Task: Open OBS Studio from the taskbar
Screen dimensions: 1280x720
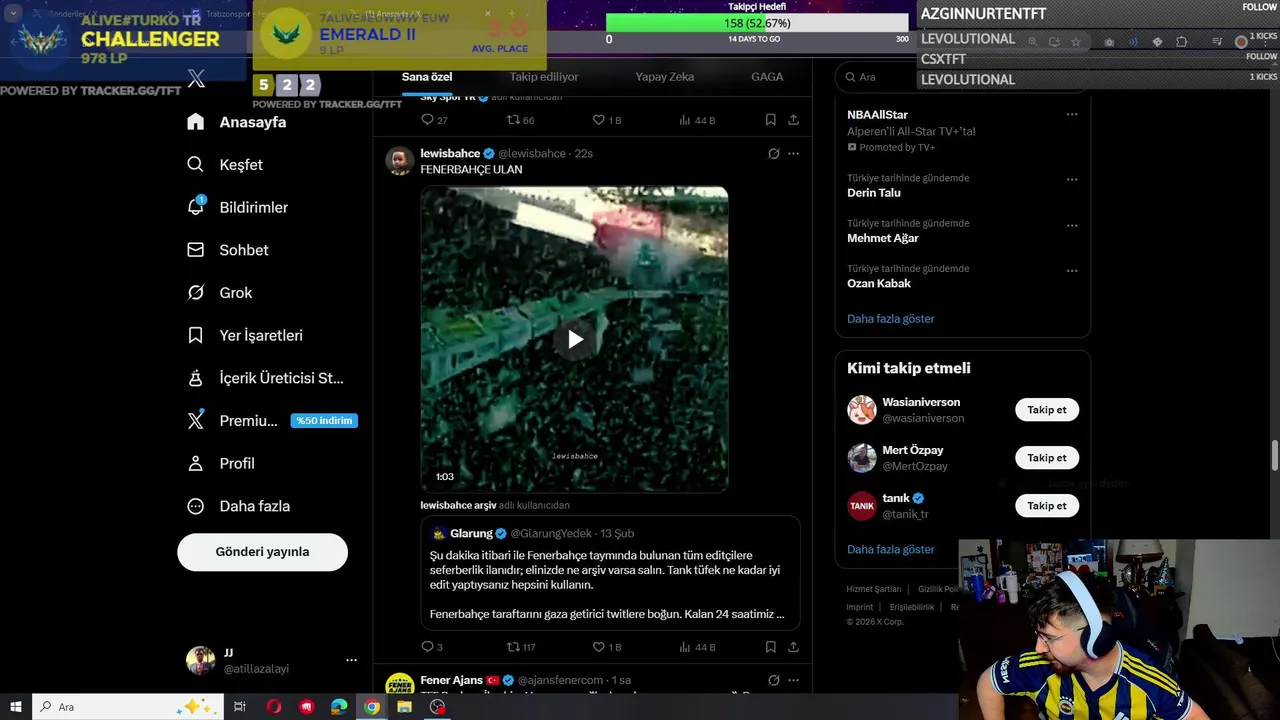Action: 437,707
